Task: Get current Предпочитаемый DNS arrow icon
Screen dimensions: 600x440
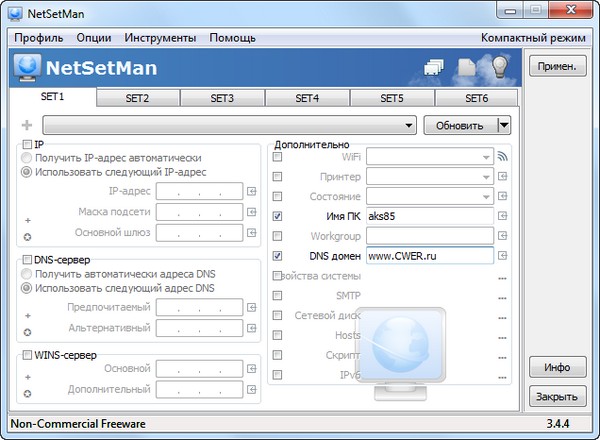Action: pyautogui.click(x=251, y=308)
